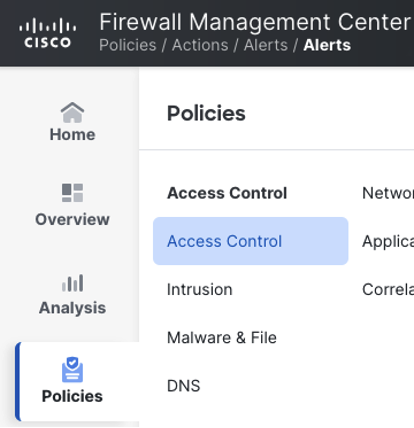The height and width of the screenshot is (428, 414).
Task: Select the Overview dashboard tiles icon
Action: (x=72, y=193)
